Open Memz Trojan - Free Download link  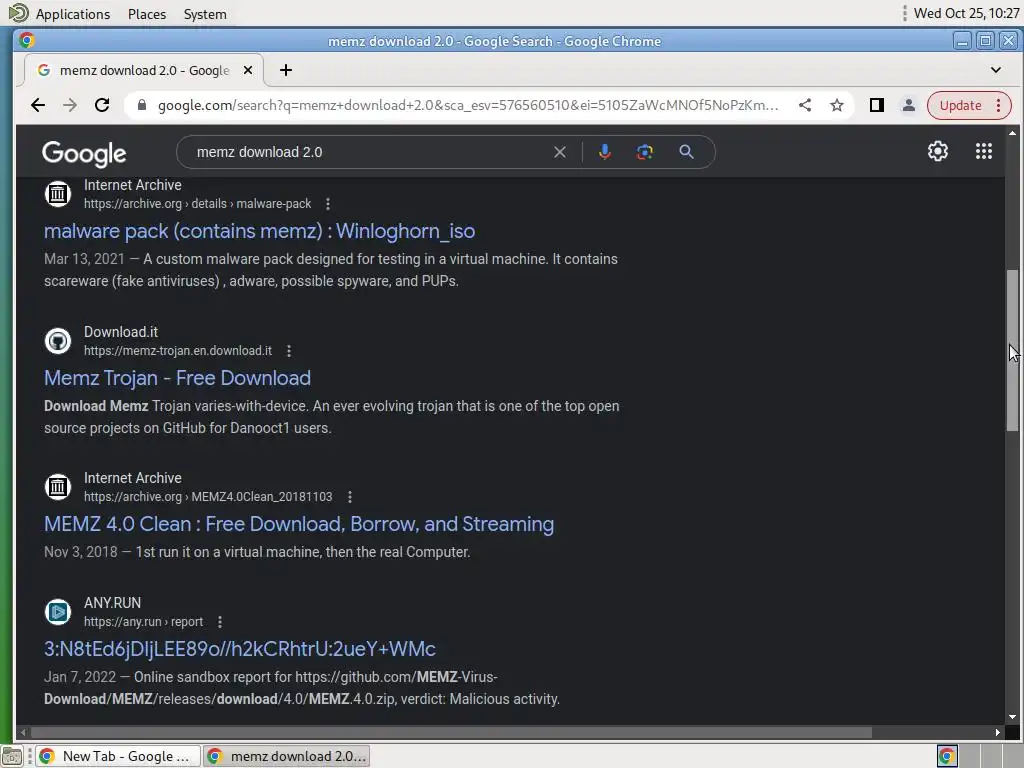[177, 378]
